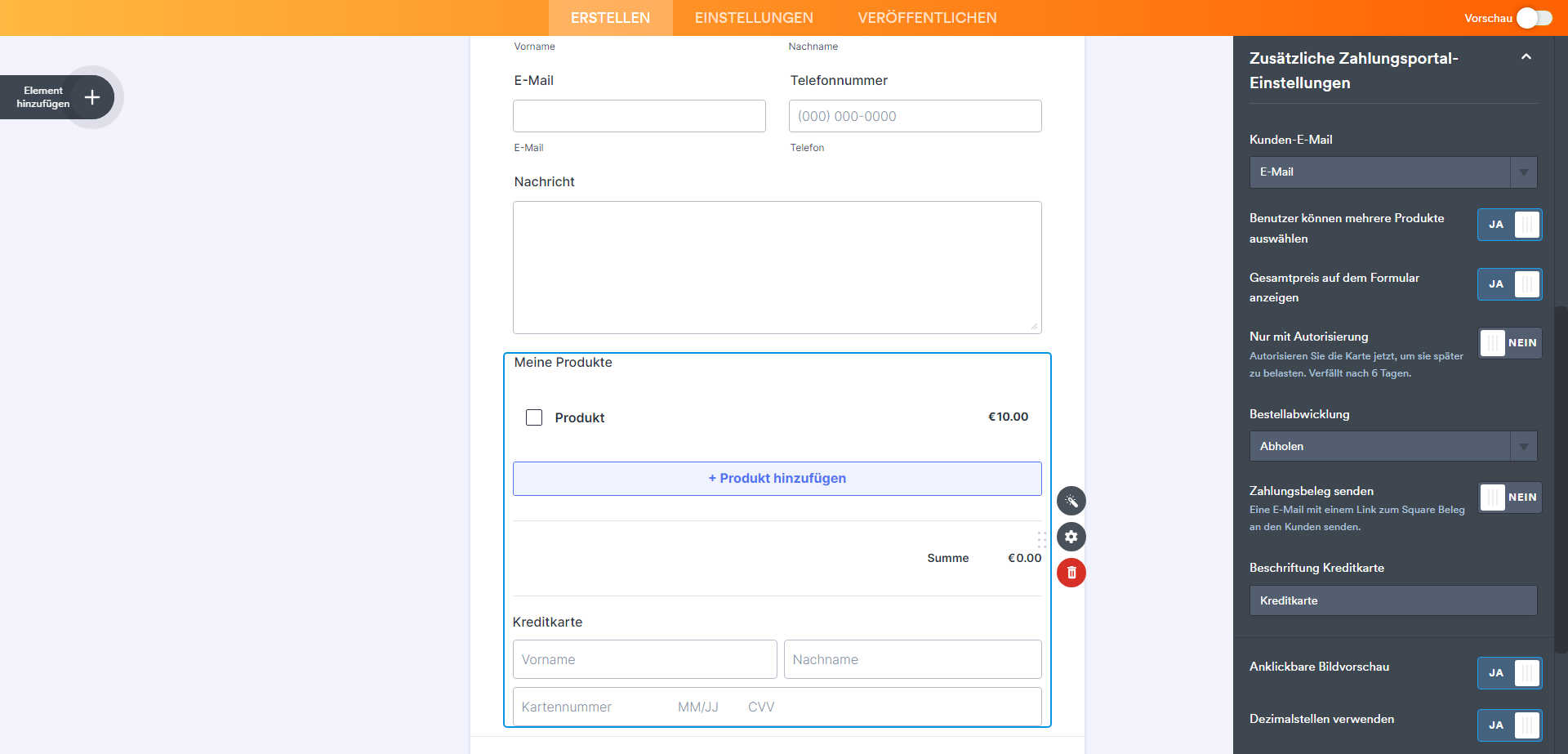Click the drag handle beside Summe
Image resolution: width=1568 pixels, height=754 pixels.
click(x=1041, y=539)
